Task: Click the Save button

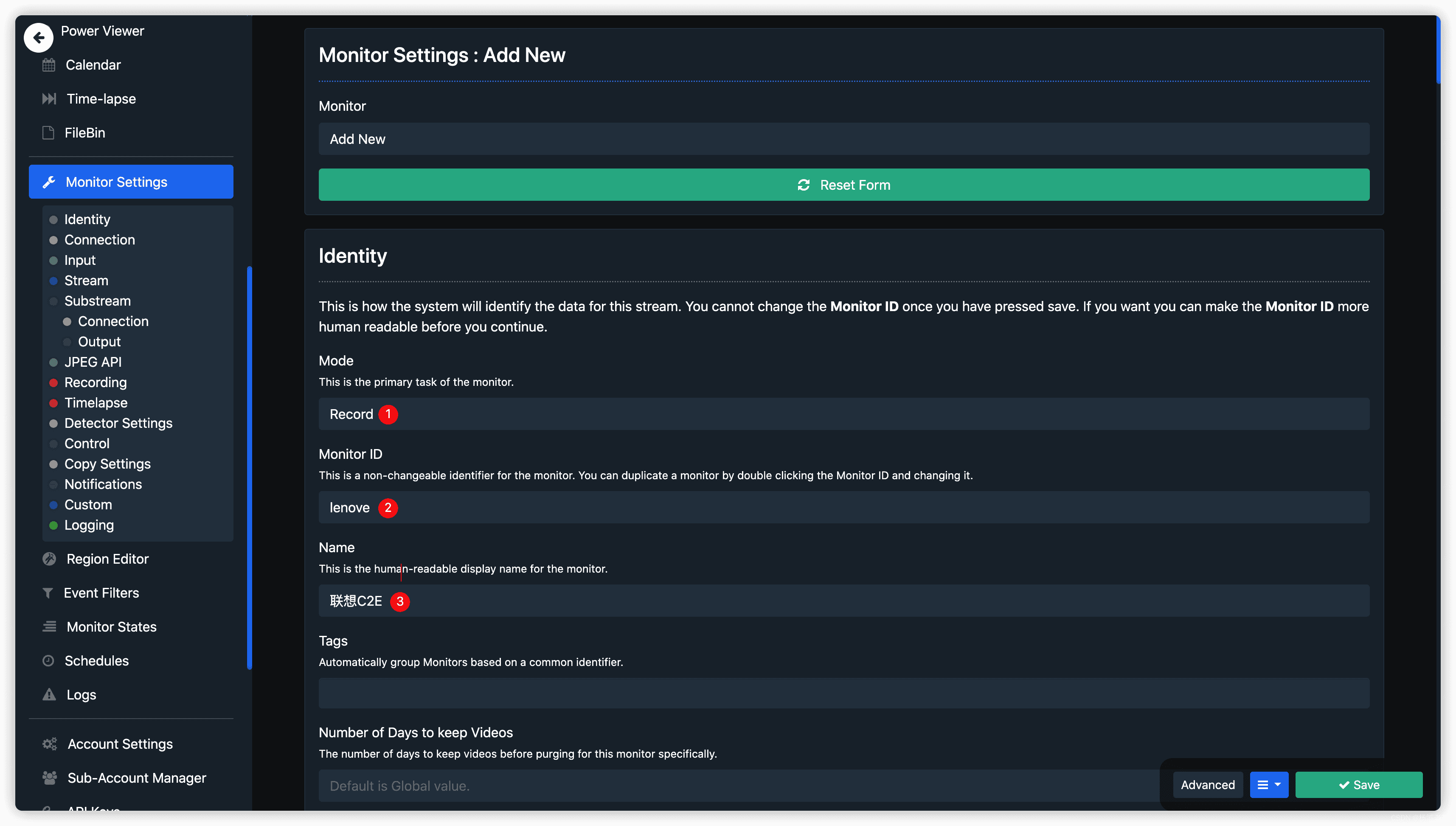Action: tap(1358, 784)
